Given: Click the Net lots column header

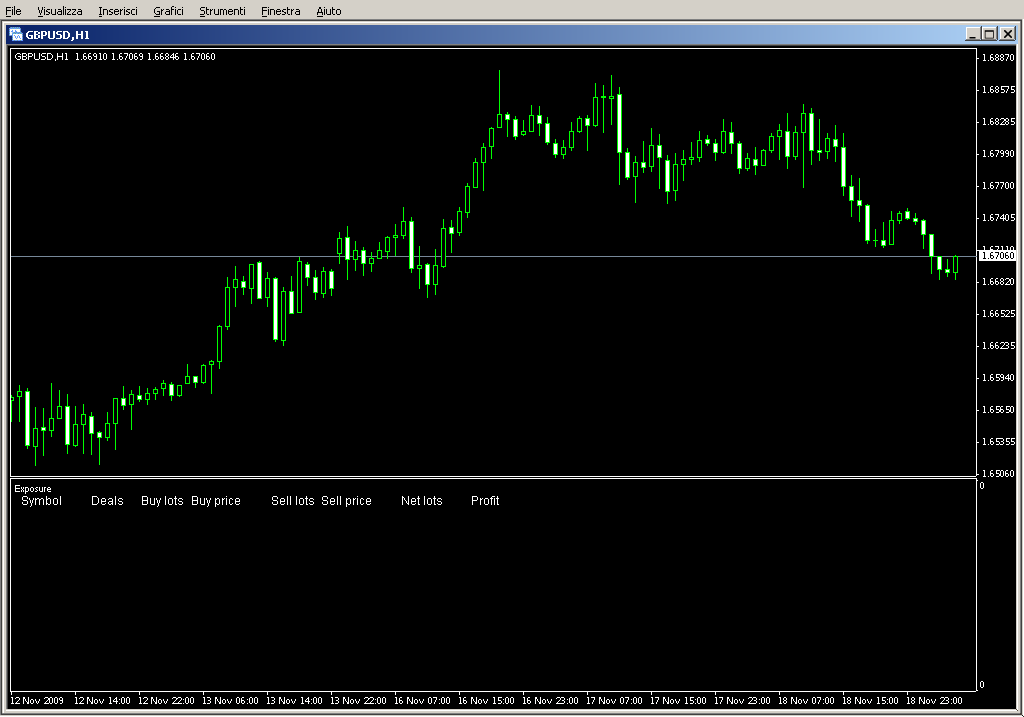Looking at the screenshot, I should click(x=421, y=501).
